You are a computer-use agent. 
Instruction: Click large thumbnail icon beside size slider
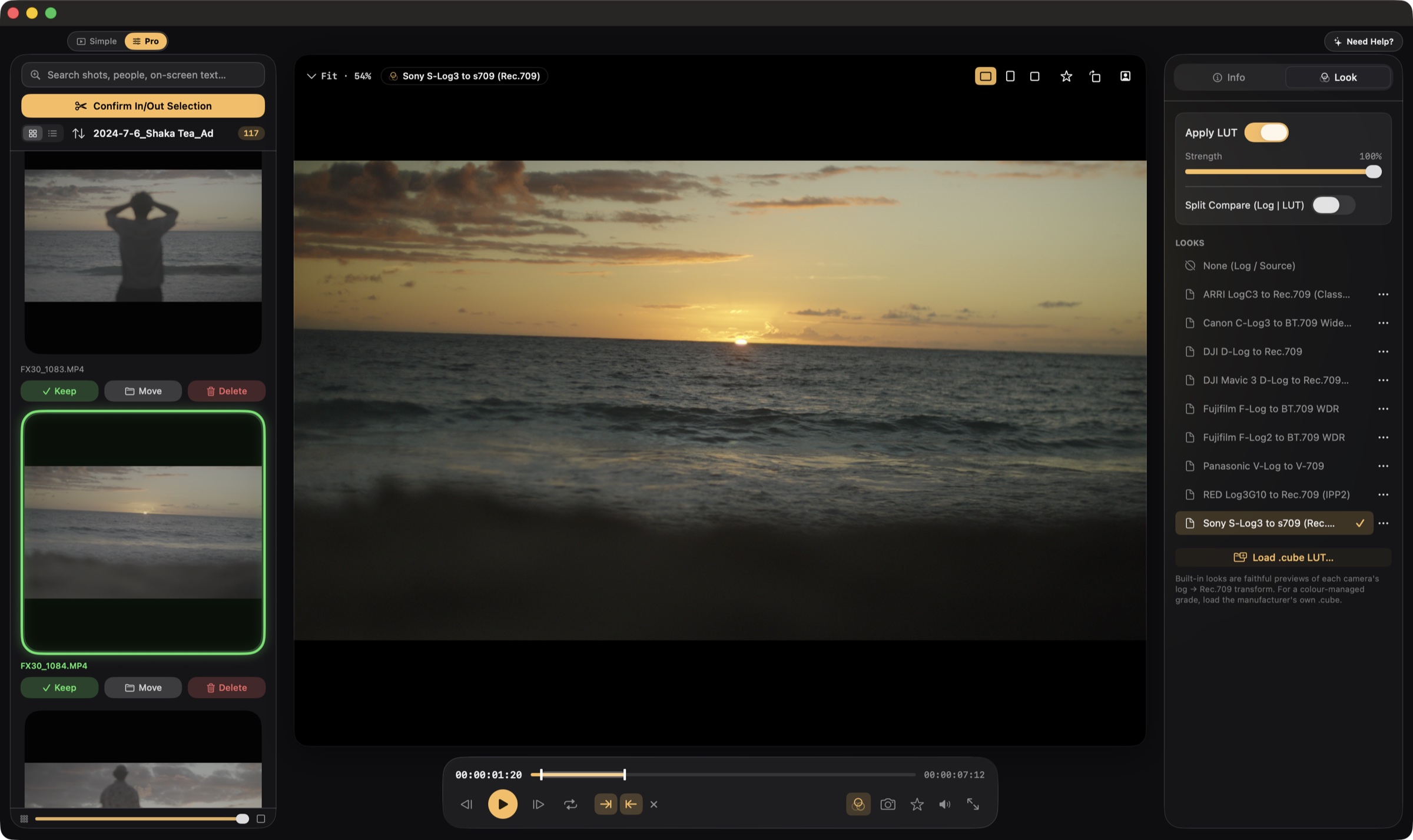click(x=261, y=819)
